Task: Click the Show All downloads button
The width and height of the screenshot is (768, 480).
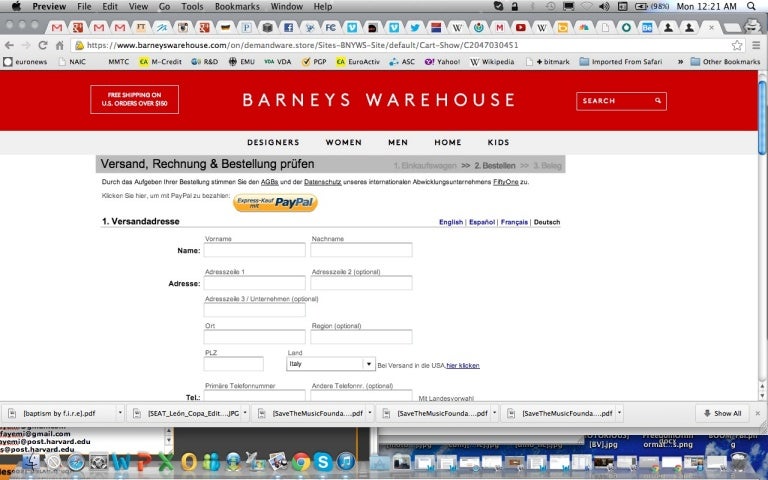Action: tap(721, 413)
